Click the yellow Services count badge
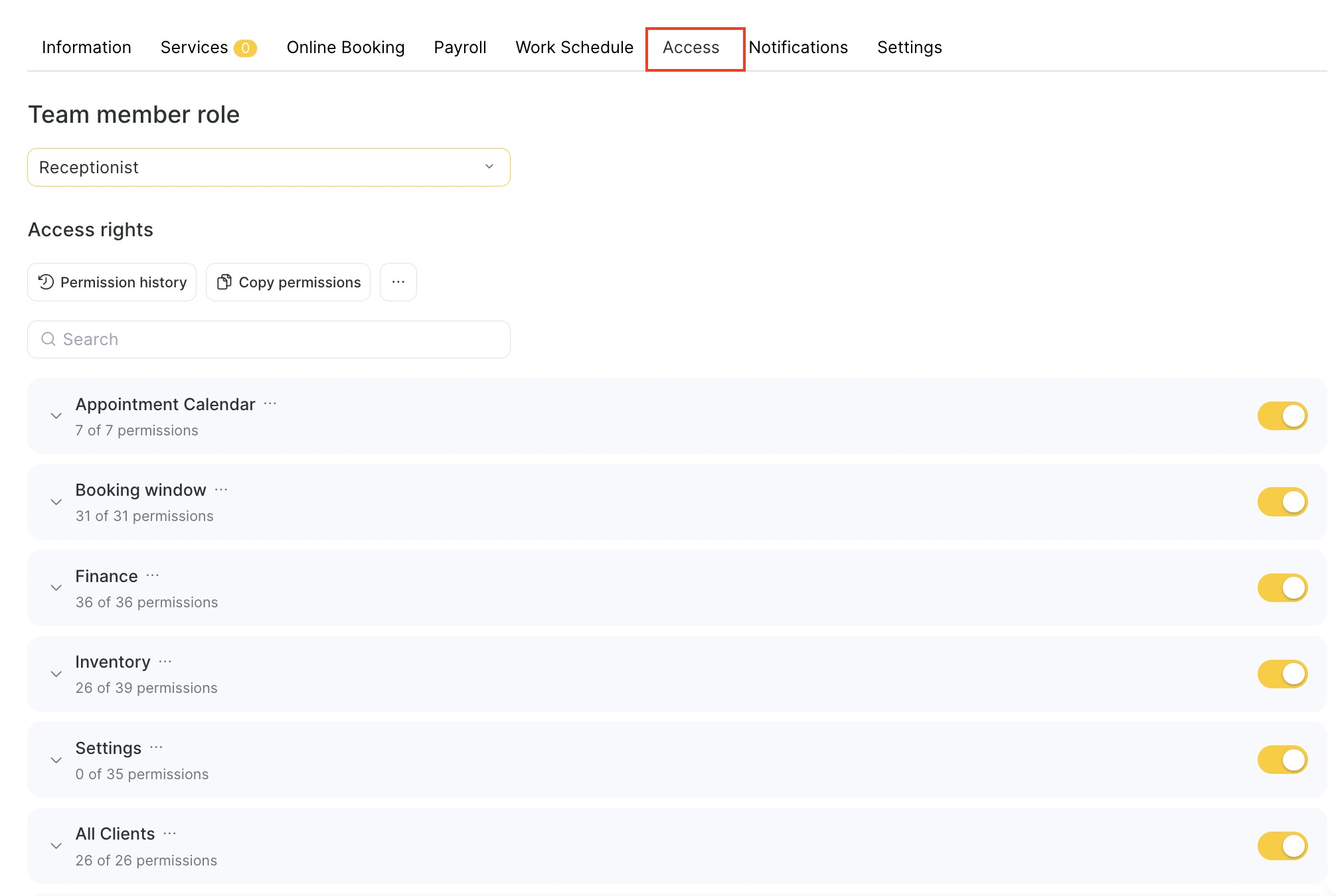The height and width of the screenshot is (896, 1336). [x=245, y=48]
